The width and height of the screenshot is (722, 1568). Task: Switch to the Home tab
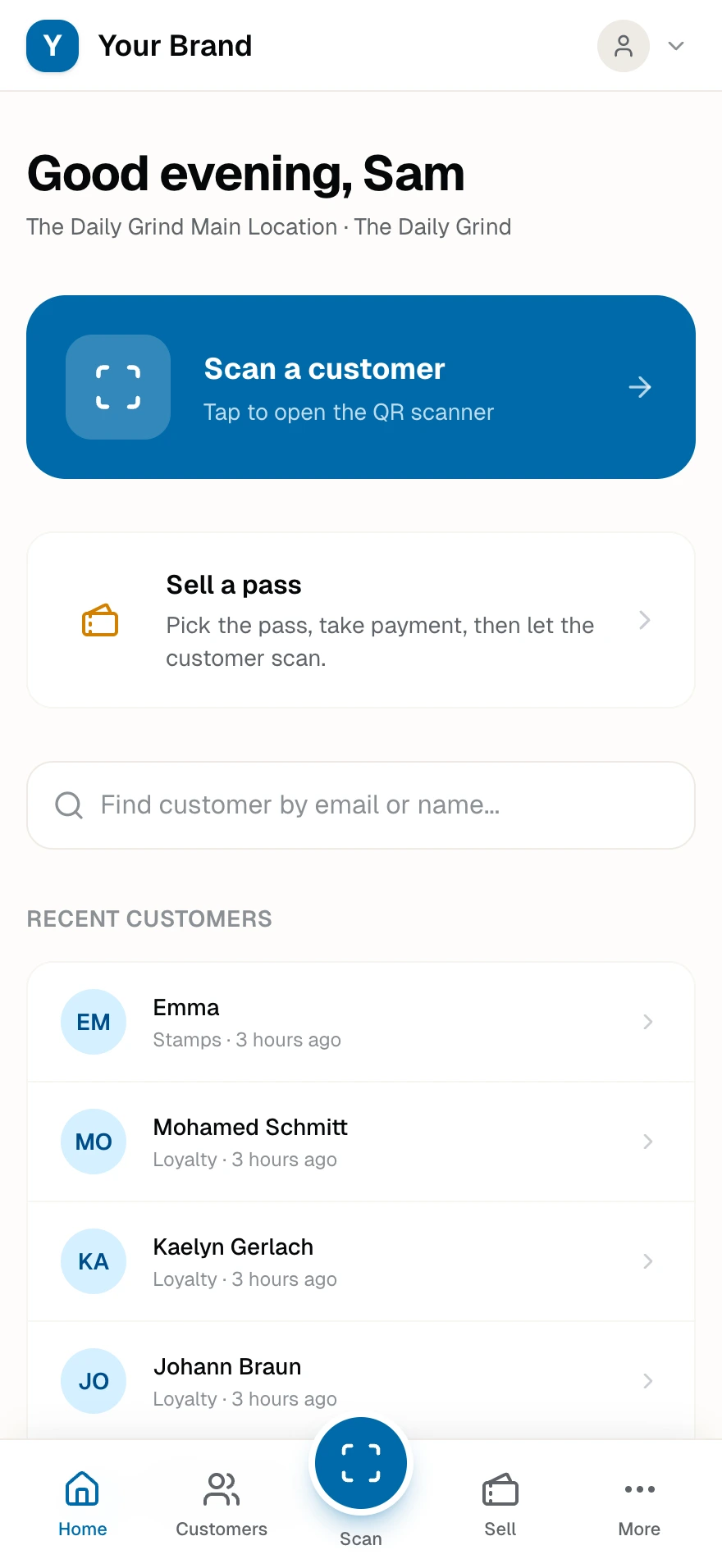click(x=82, y=1505)
